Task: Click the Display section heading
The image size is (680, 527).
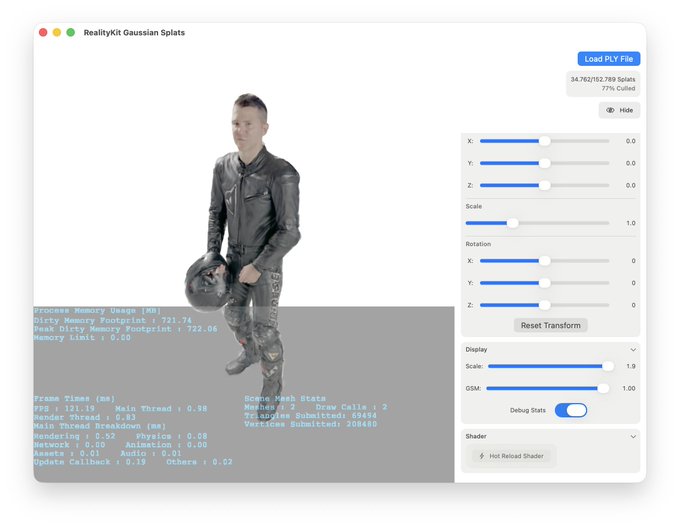Action: (476, 350)
